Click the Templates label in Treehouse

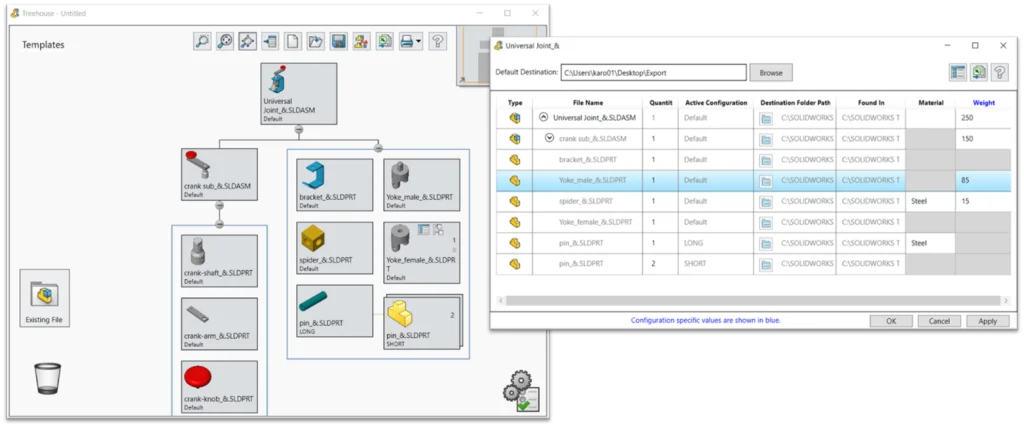tap(43, 45)
